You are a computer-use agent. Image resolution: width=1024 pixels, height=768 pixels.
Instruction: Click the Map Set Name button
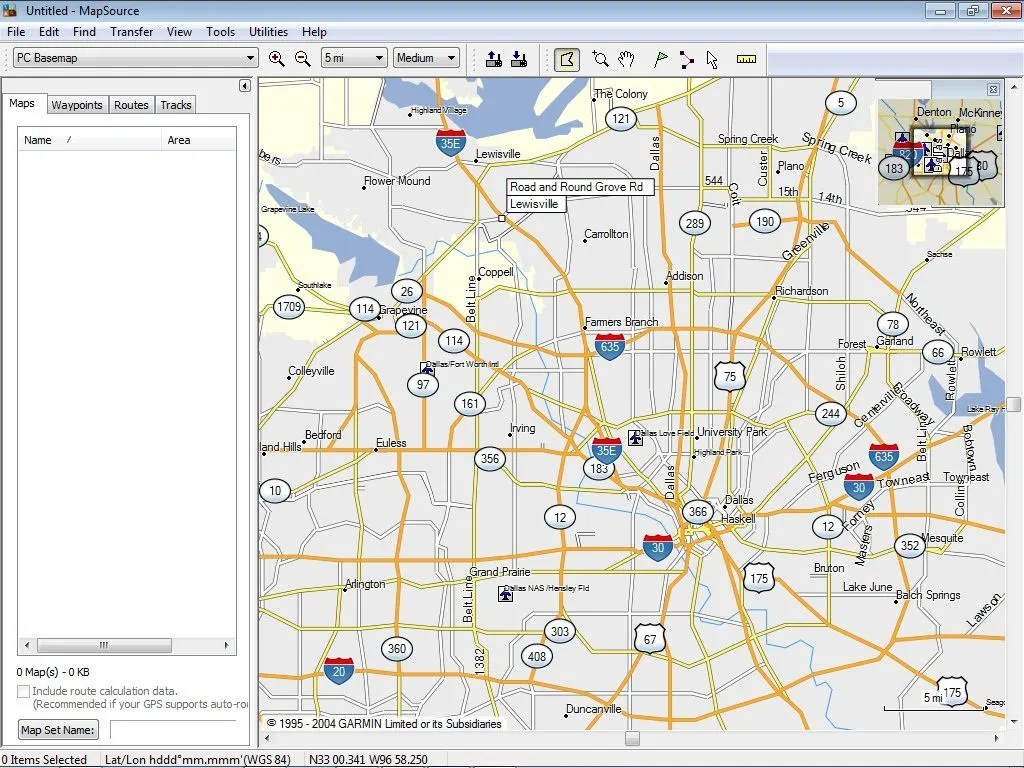click(58, 730)
